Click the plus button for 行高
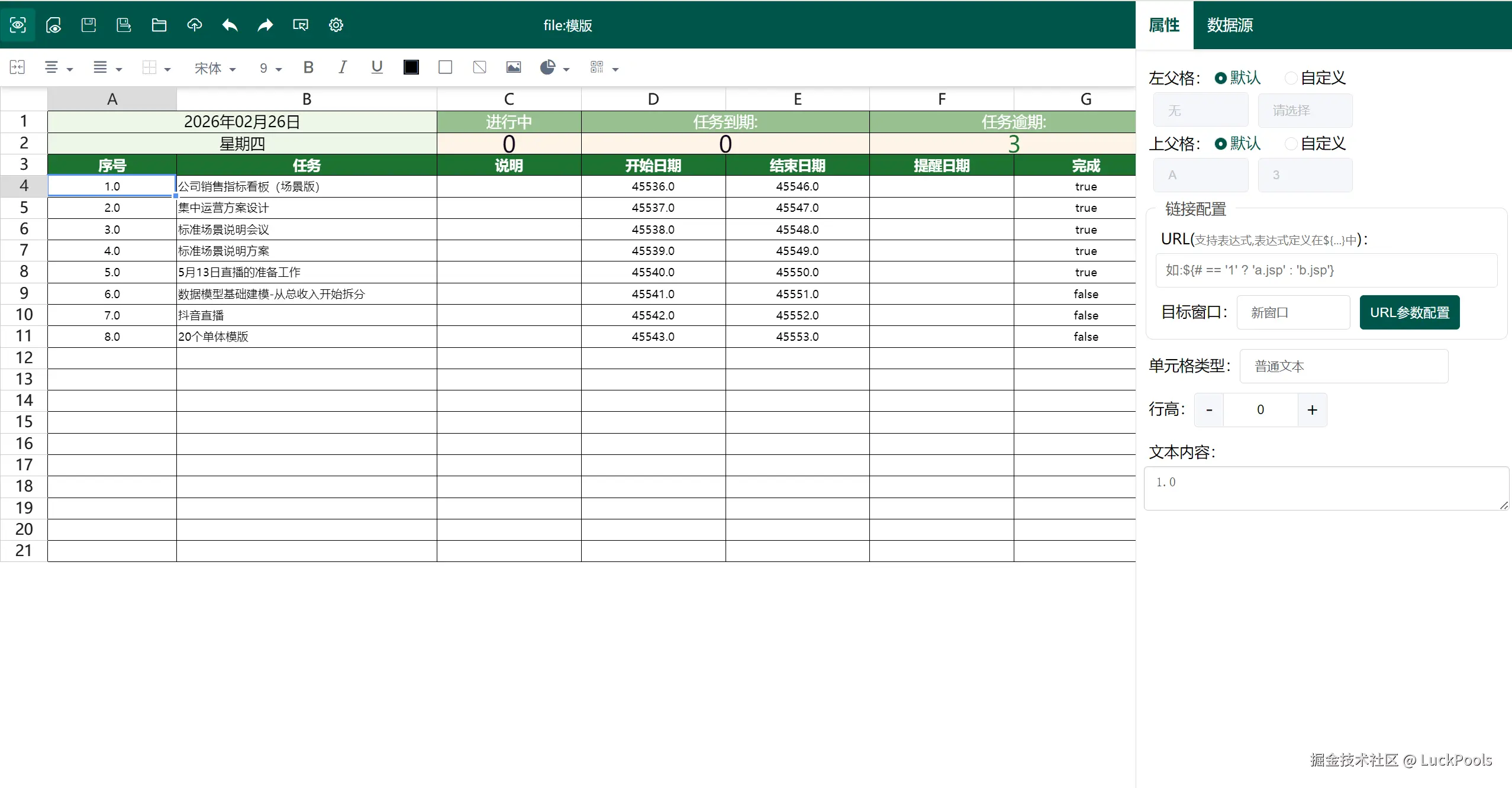The width and height of the screenshot is (1512, 788). point(1312,410)
